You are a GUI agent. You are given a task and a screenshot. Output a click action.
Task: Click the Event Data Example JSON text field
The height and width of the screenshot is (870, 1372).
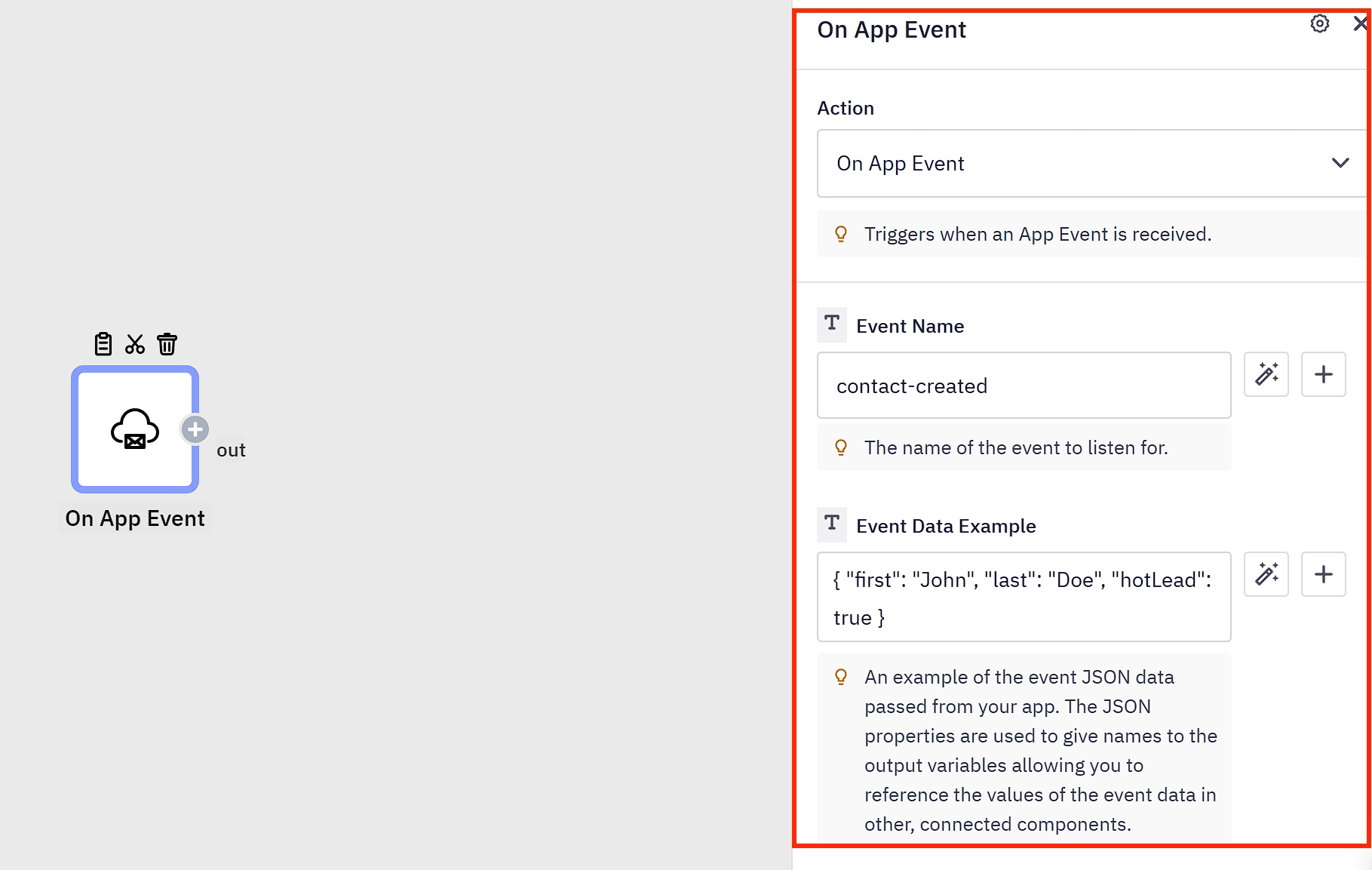pos(1024,598)
